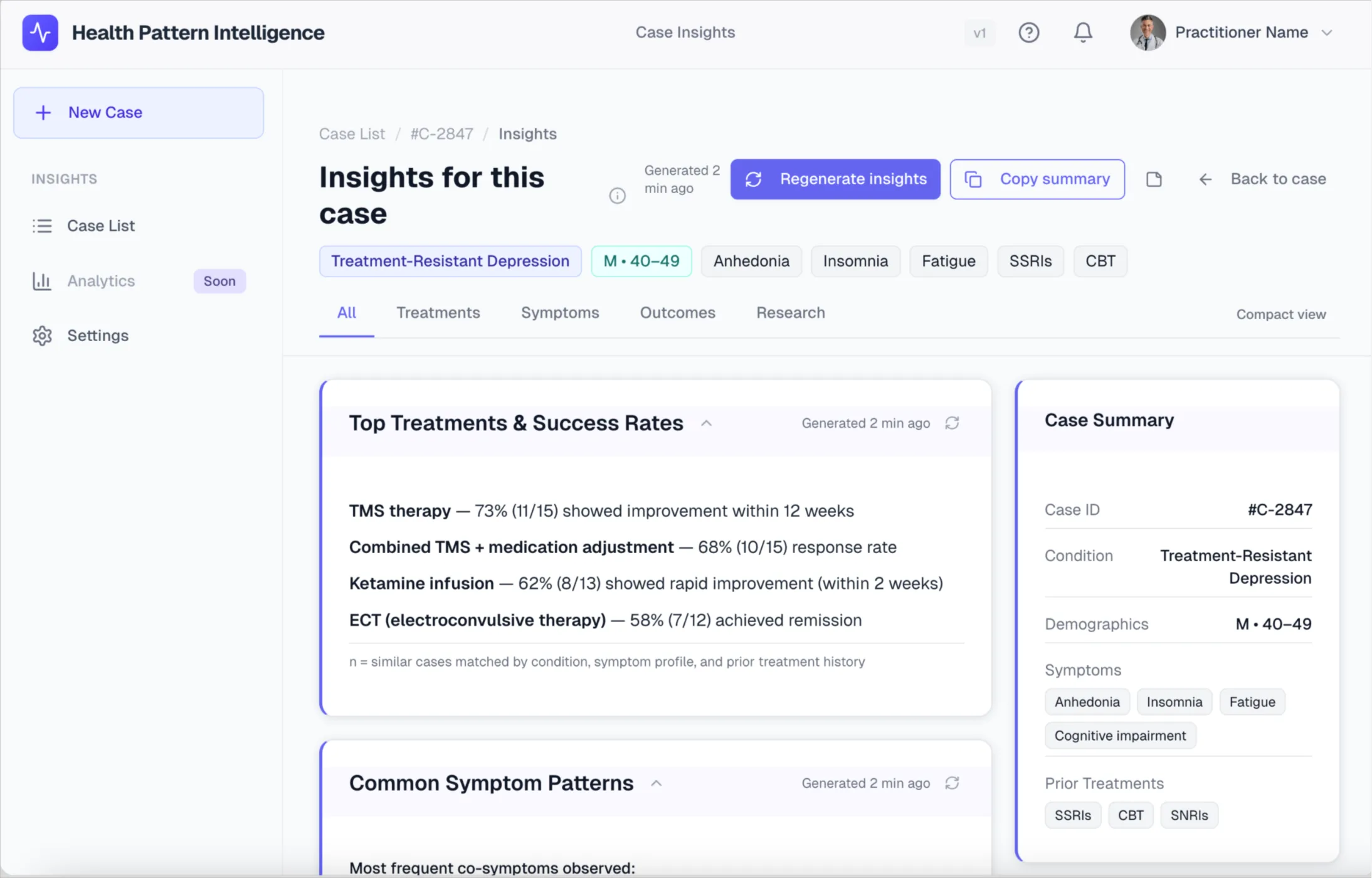The image size is (1372, 878).
Task: Select the Anhedonia symptom chip
Action: (x=751, y=261)
